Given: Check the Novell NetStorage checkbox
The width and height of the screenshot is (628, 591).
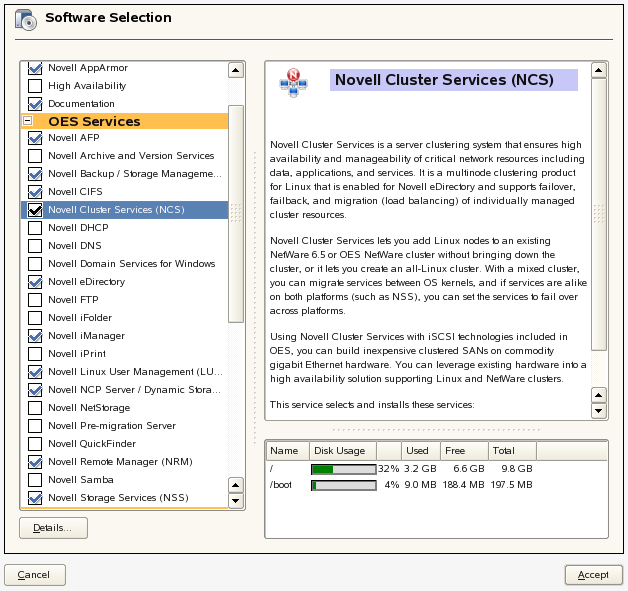Looking at the screenshot, I should 35,408.
